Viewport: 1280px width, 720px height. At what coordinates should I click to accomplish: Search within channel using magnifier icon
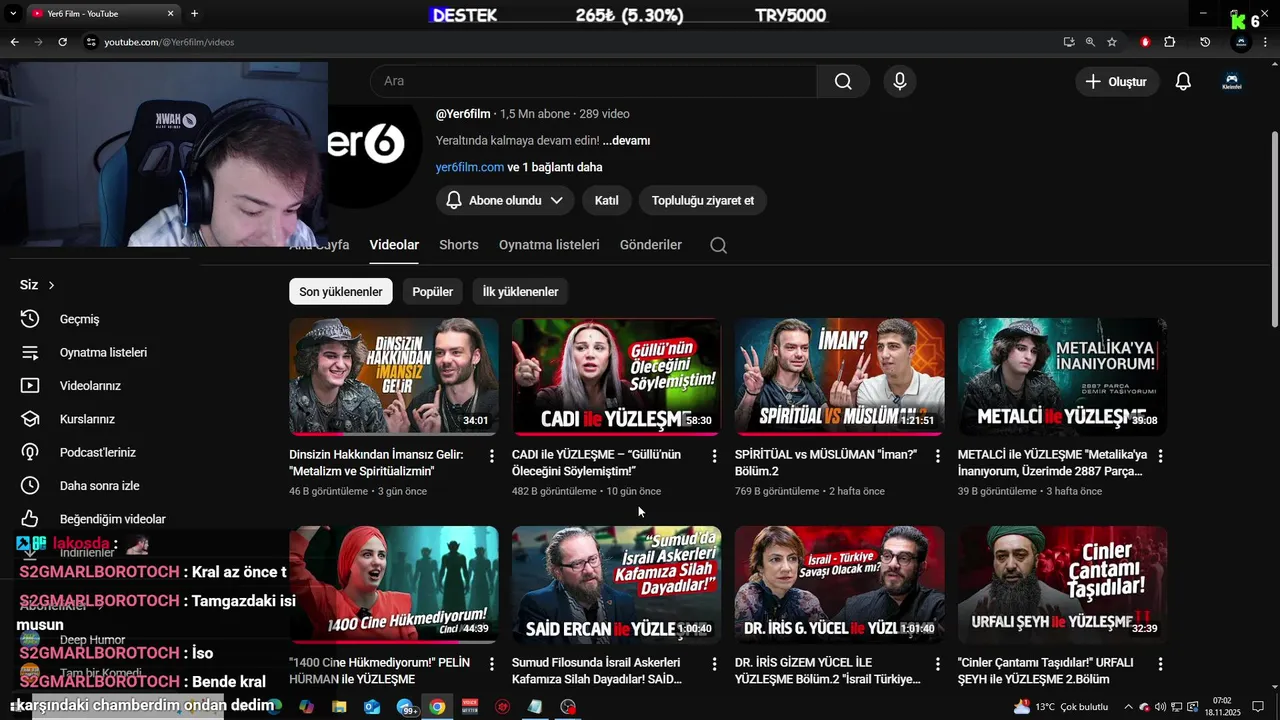pos(718,245)
